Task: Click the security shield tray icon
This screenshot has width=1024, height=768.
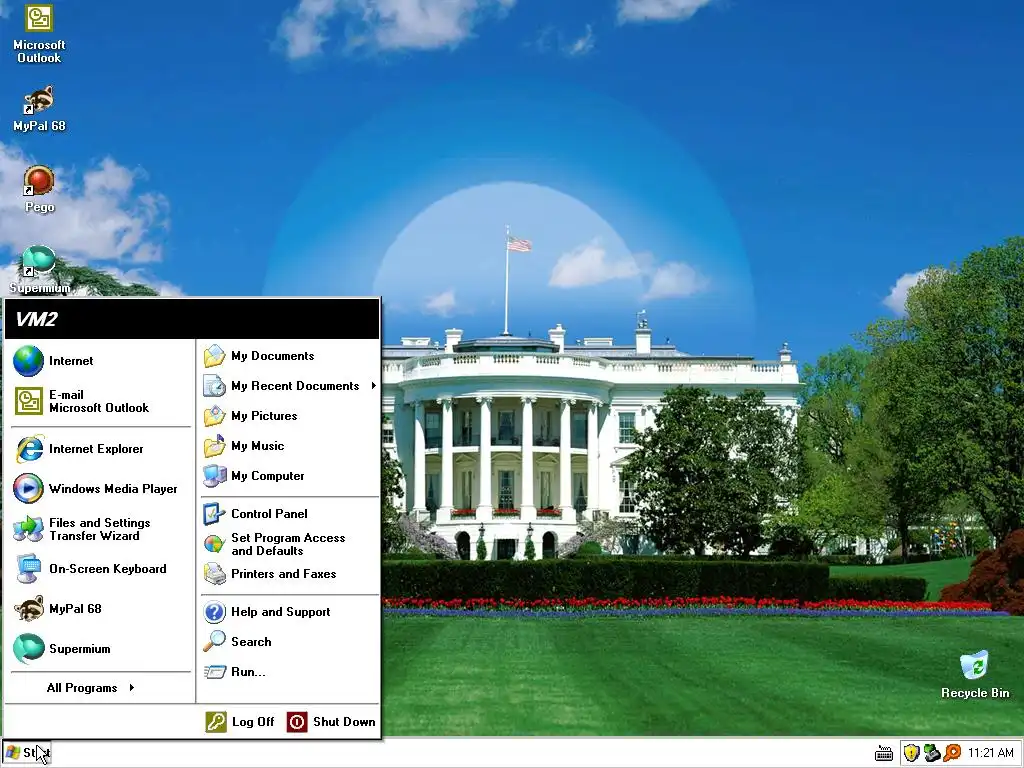Action: tap(912, 753)
